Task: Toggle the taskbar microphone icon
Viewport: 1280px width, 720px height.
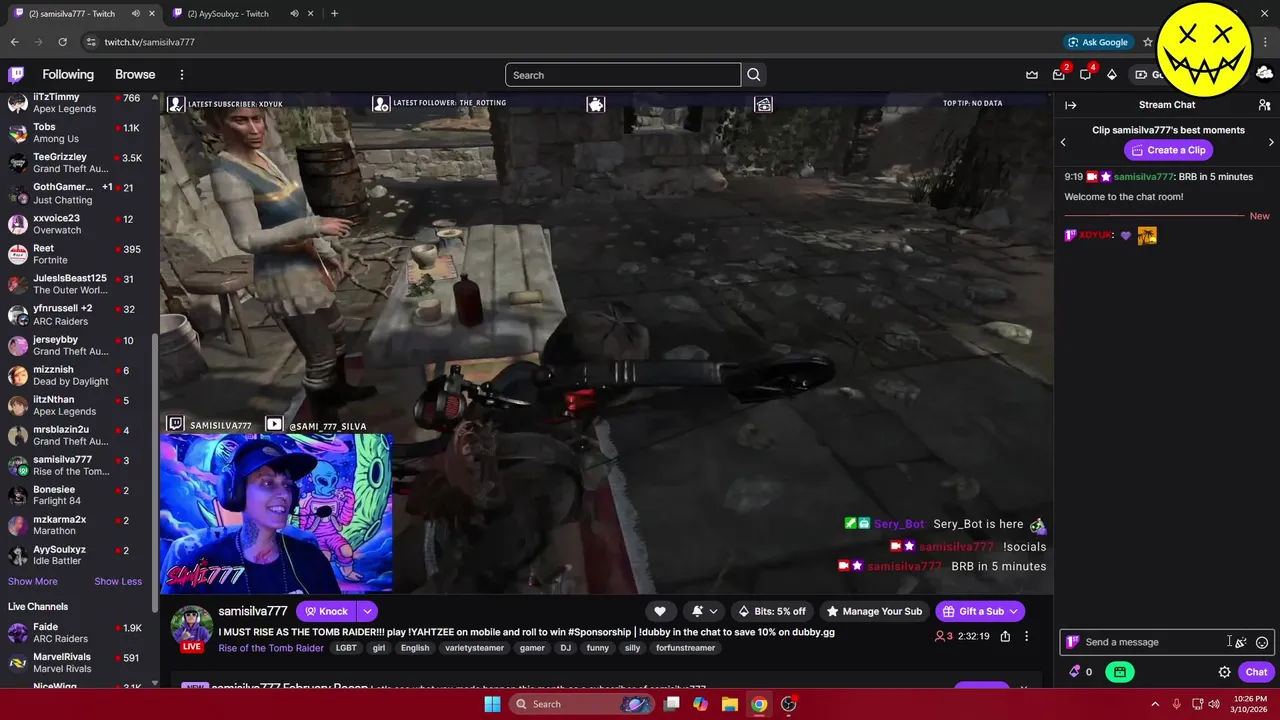Action: (x=1176, y=704)
